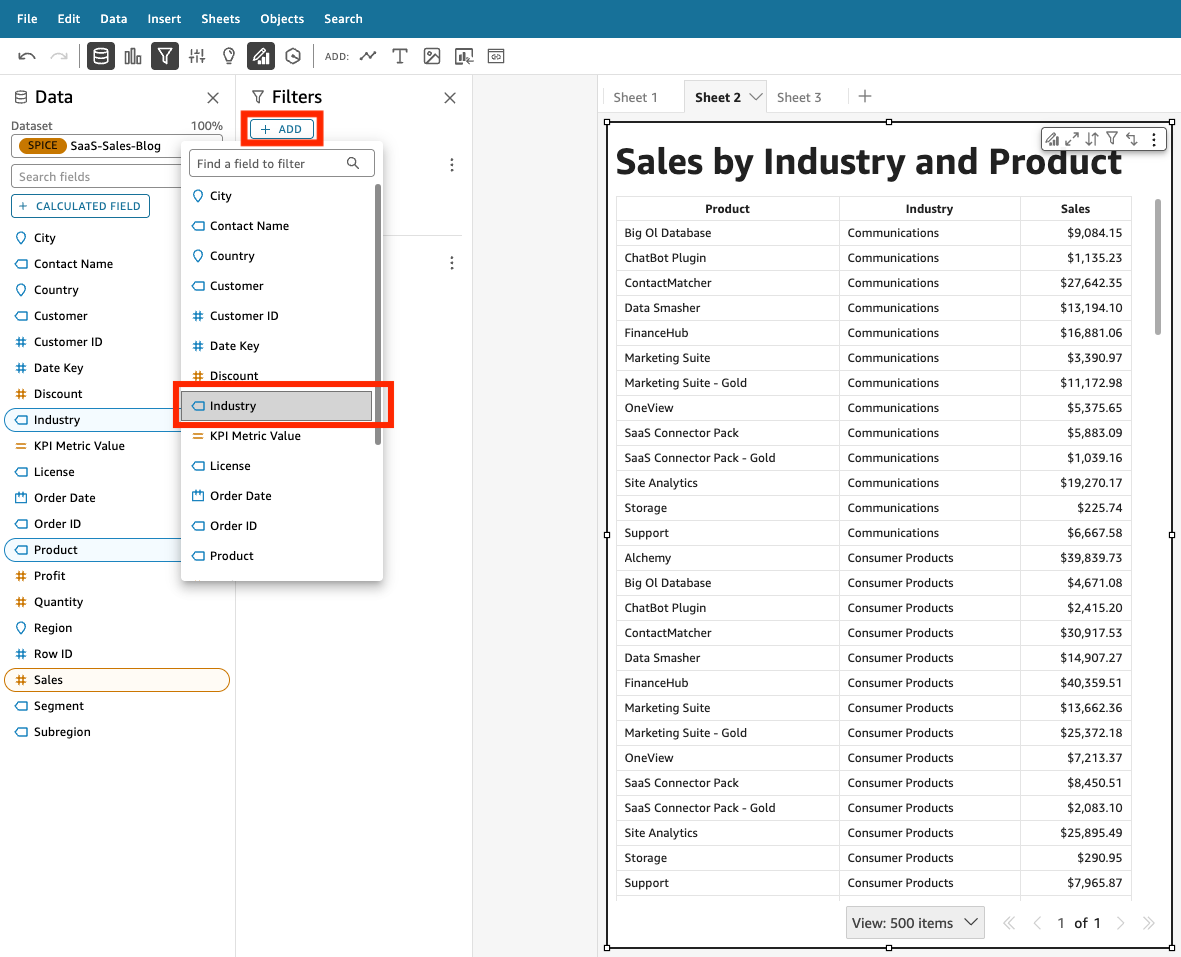
Task: Click the CALCULATED FIELD button
Action: 81,206
